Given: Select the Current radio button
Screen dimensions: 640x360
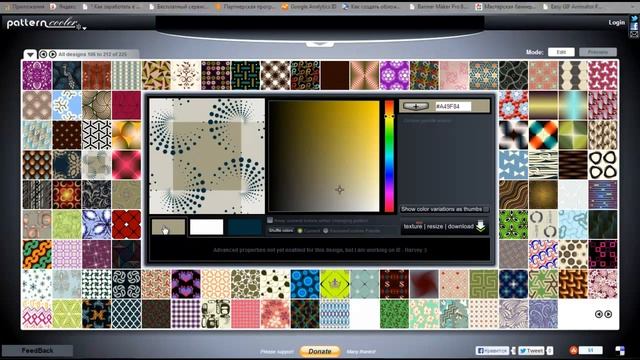Looking at the screenshot, I should pos(300,231).
